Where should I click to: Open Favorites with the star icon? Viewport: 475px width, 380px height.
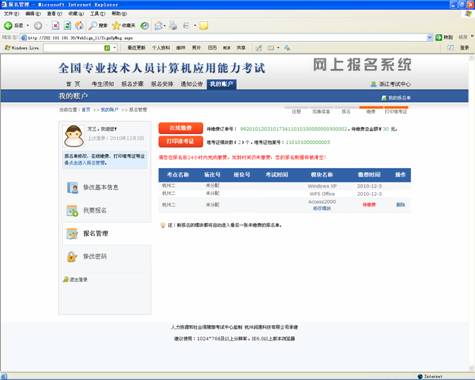pos(116,26)
